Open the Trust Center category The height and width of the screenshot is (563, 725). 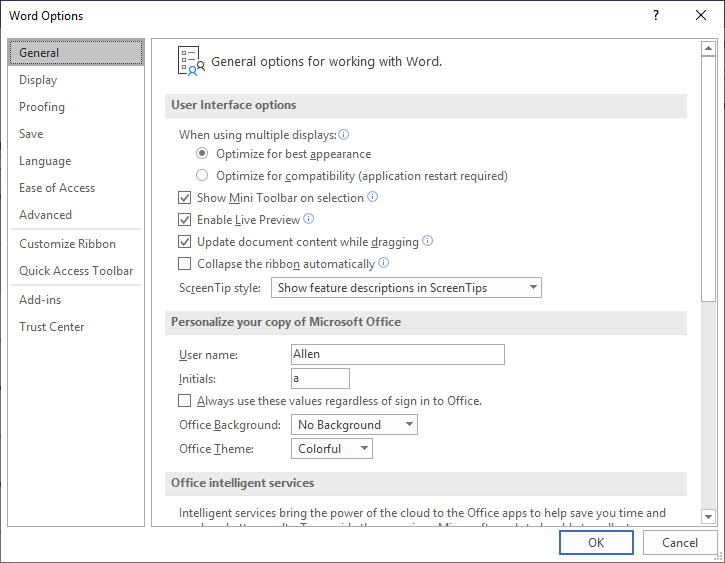76,326
